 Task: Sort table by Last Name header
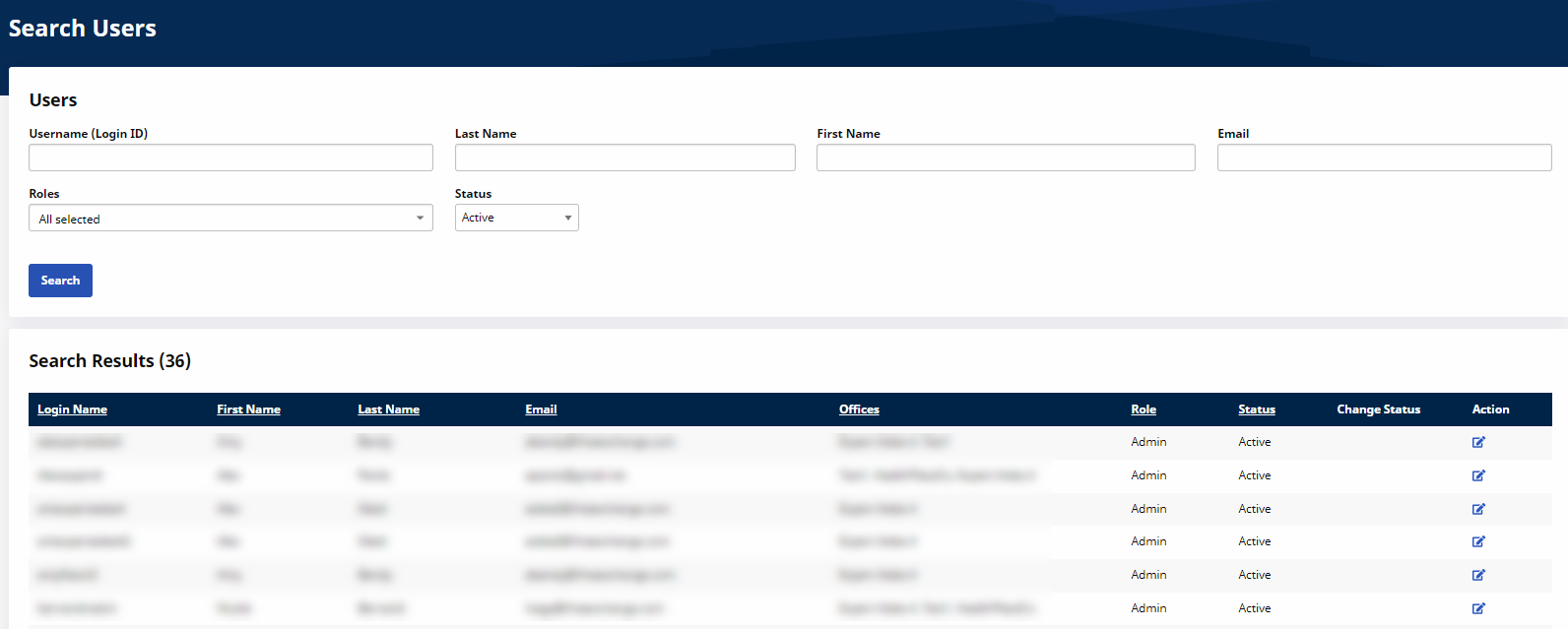[388, 409]
